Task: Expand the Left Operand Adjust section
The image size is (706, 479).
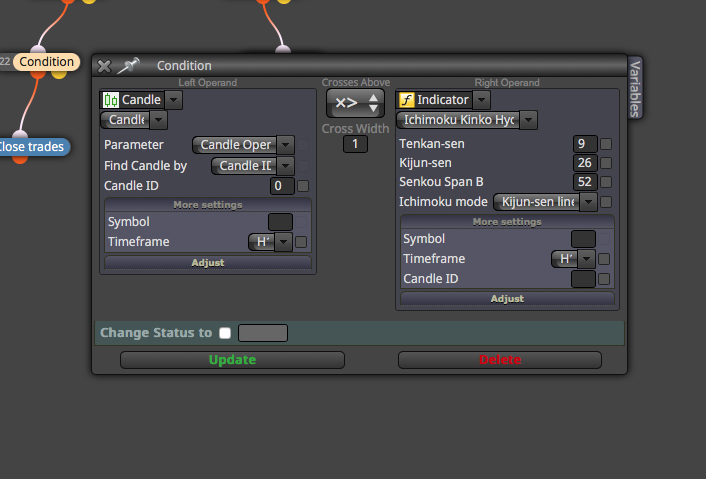Action: [208, 262]
